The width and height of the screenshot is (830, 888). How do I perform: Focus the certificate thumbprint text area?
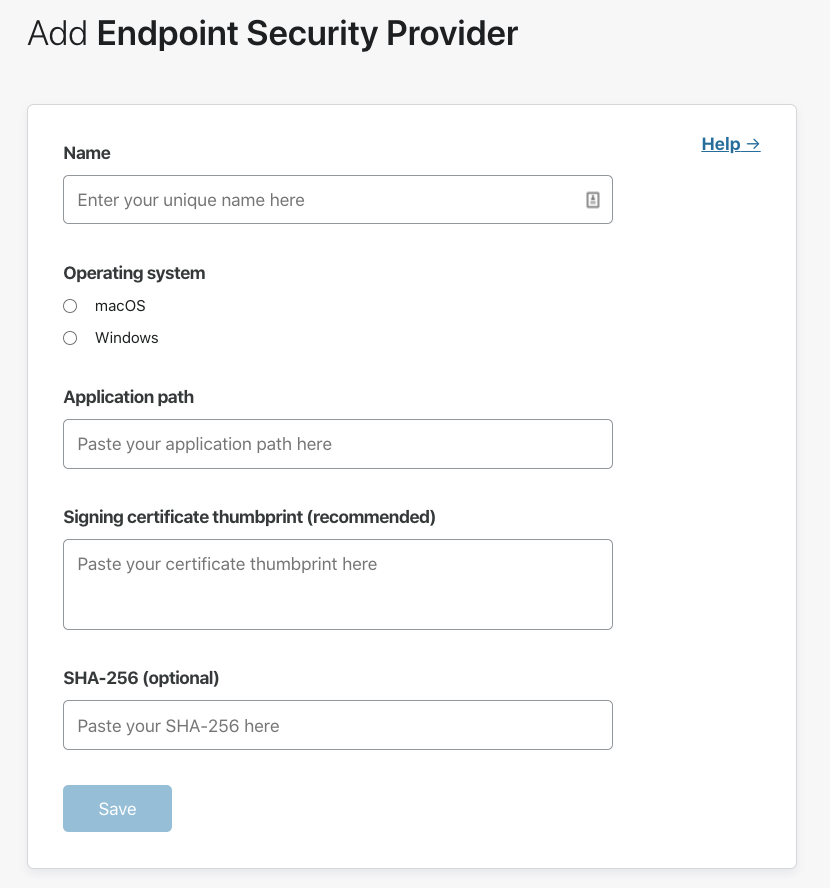pos(338,584)
